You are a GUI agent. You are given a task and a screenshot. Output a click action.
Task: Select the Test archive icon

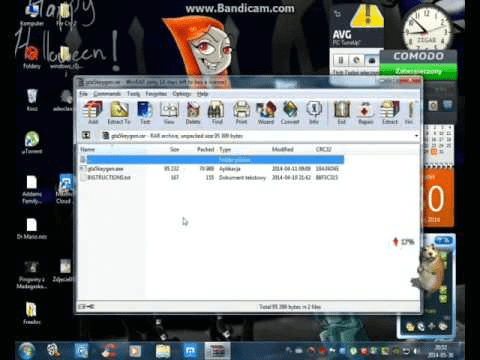(145, 113)
